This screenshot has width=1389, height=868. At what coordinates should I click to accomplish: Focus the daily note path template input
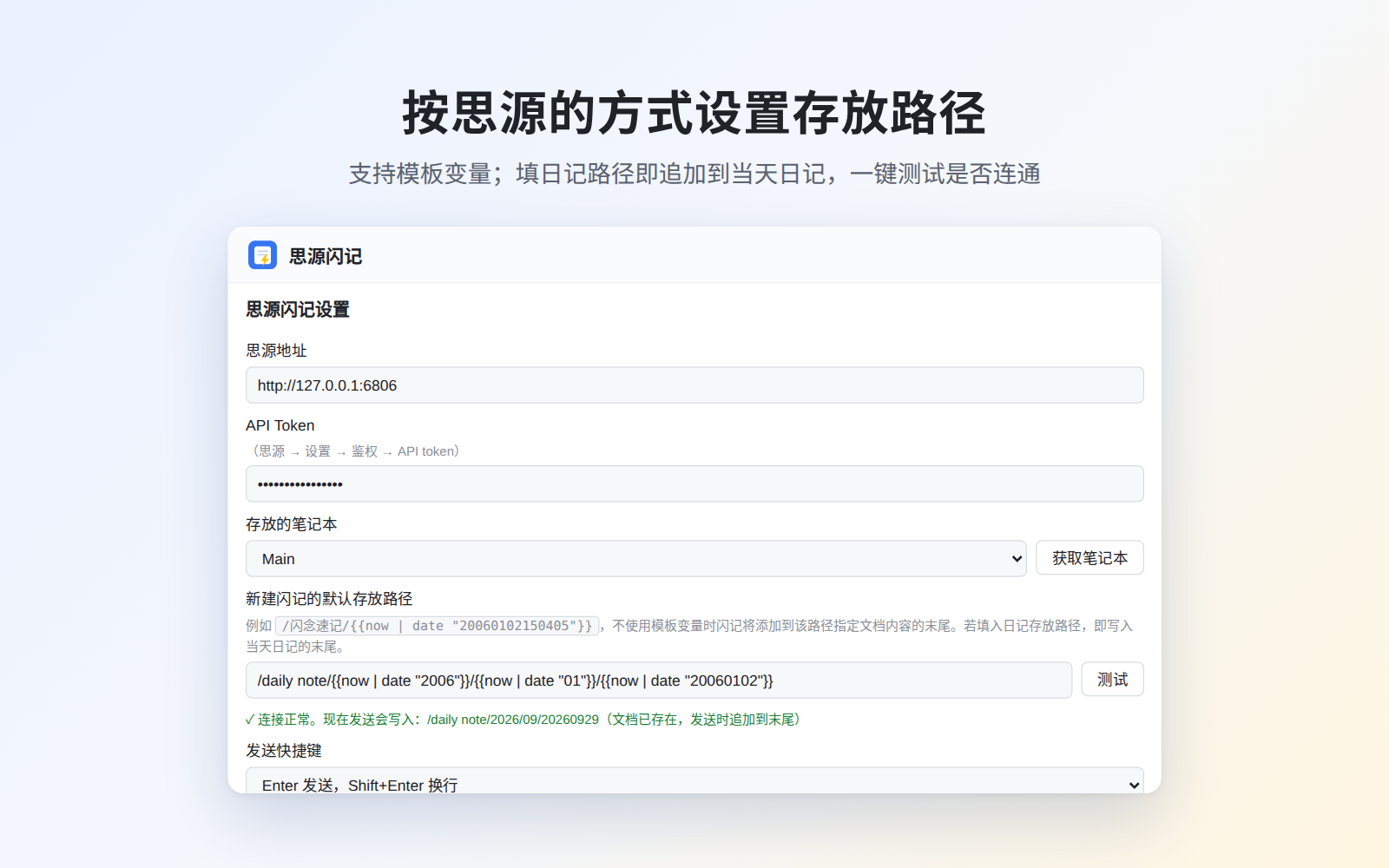(x=659, y=681)
